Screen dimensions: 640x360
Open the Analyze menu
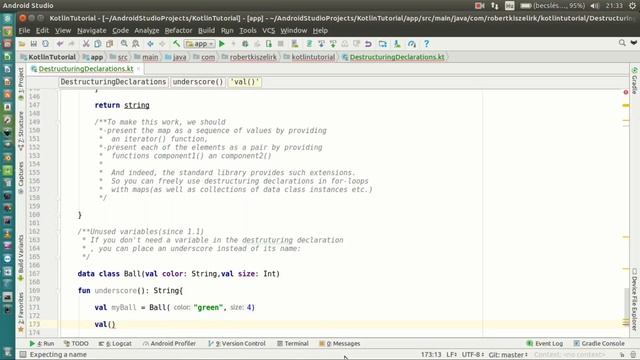[x=147, y=31]
